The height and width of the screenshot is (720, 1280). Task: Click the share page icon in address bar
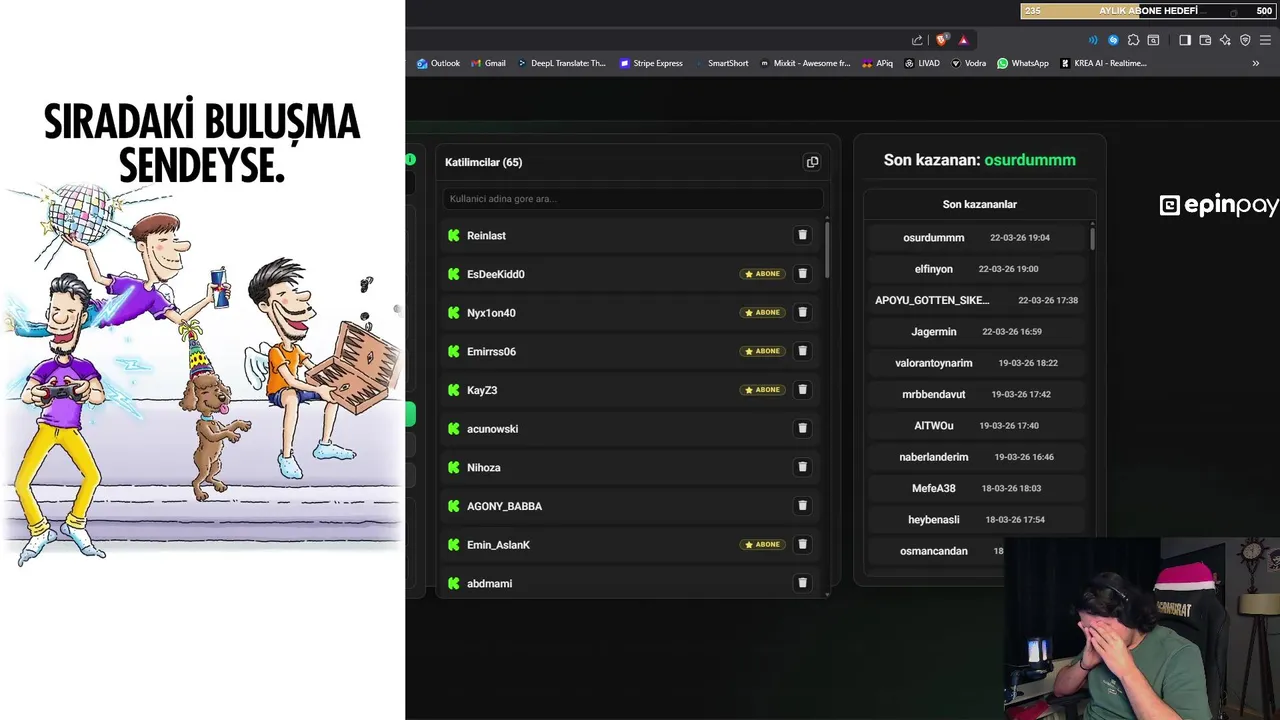917,40
